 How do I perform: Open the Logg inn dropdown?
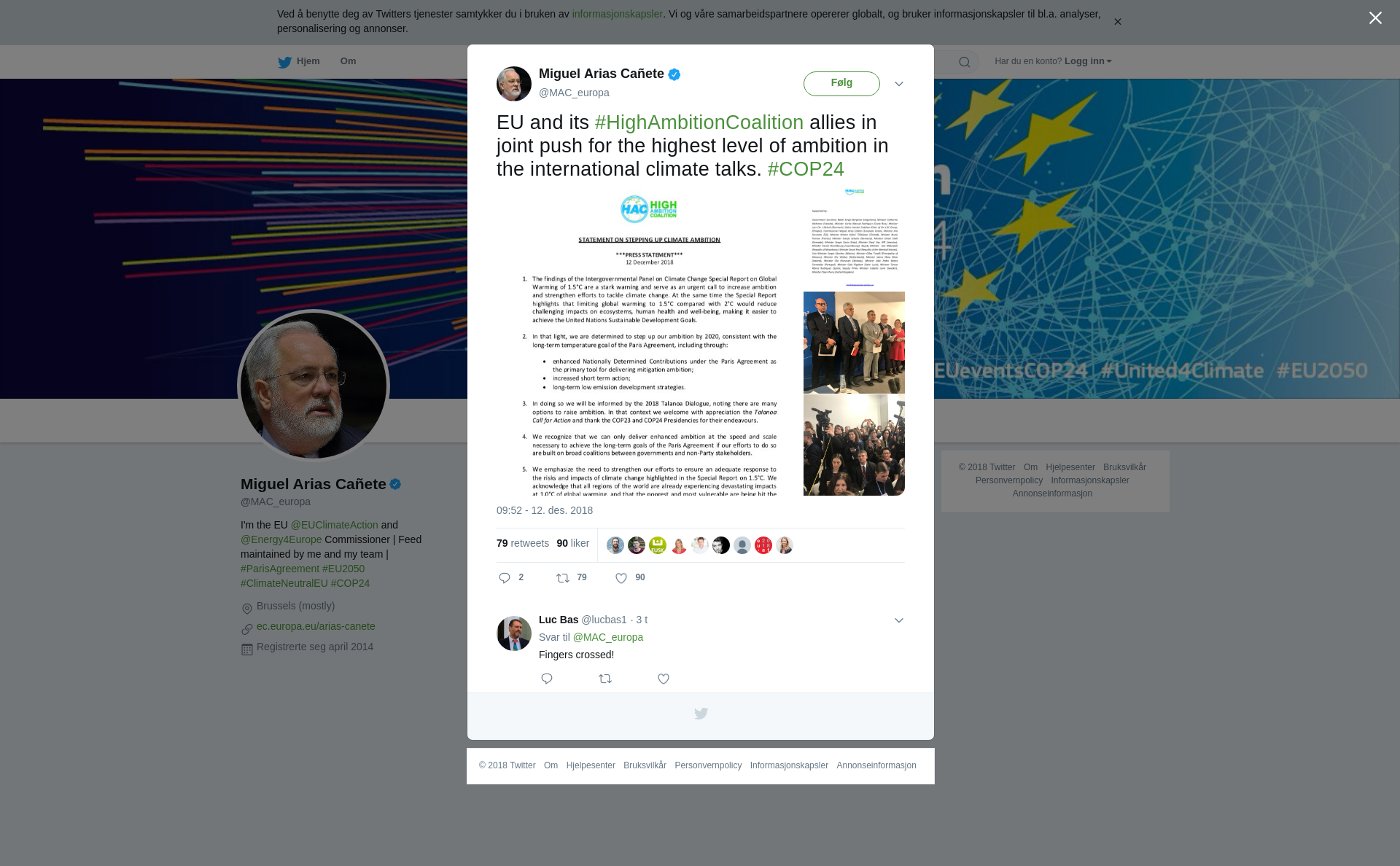coord(1088,61)
